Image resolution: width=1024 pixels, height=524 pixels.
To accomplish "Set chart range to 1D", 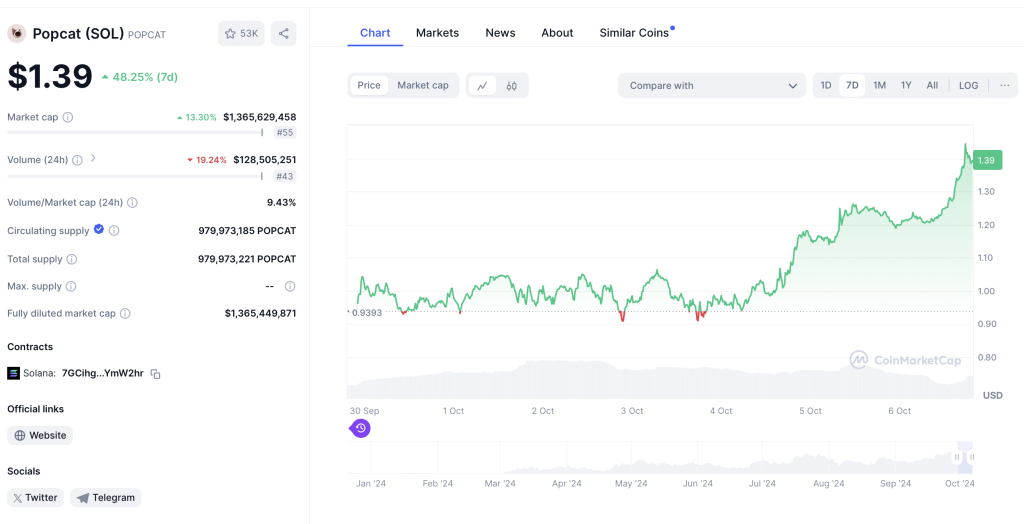I will pos(826,86).
